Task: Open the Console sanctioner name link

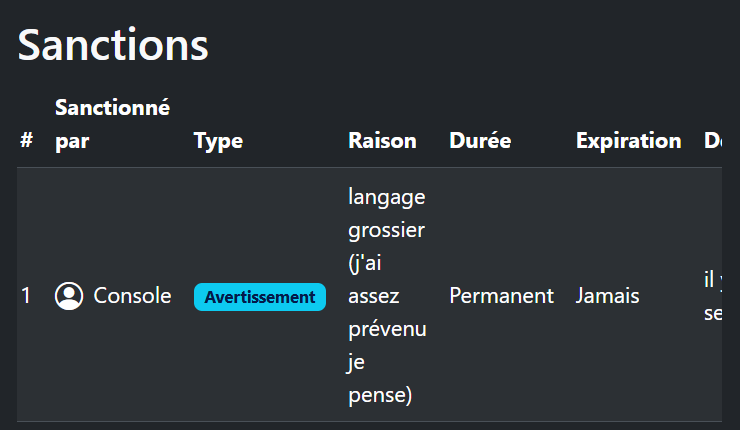Action: click(132, 296)
